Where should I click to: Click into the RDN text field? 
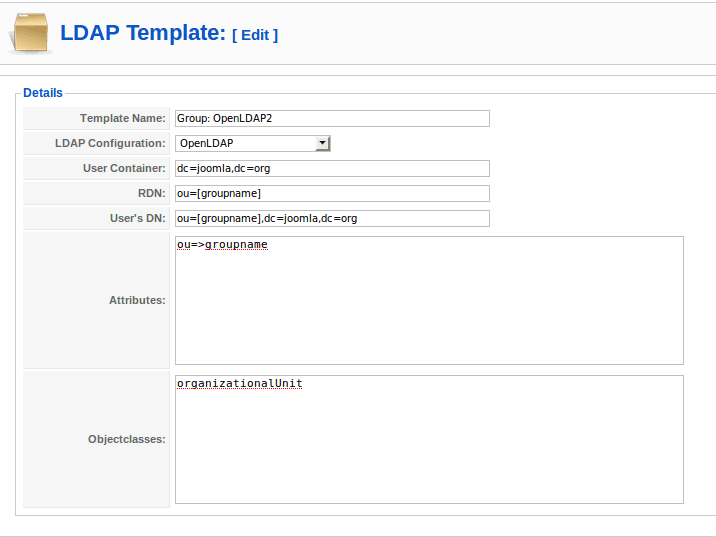332,193
